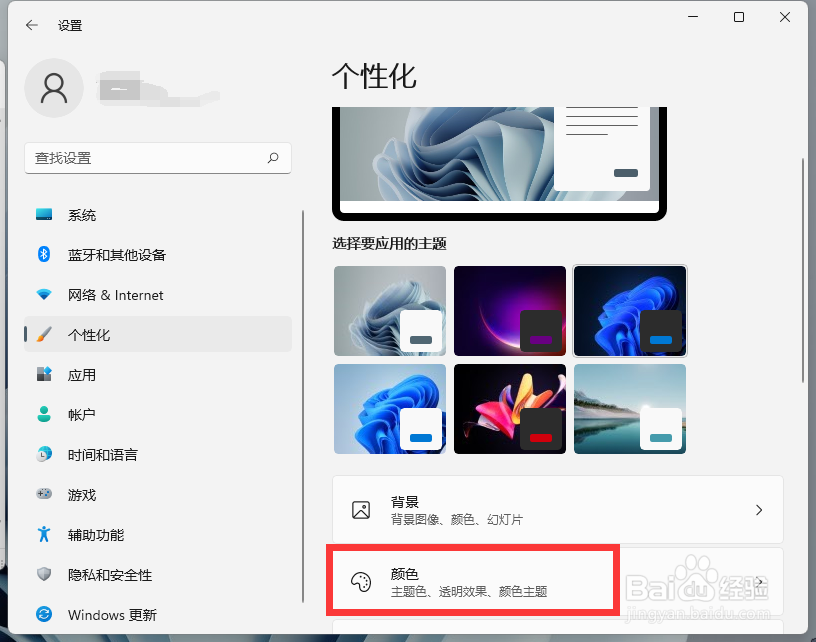Apply the colorful flower dark theme
816x642 pixels.
[x=509, y=409]
